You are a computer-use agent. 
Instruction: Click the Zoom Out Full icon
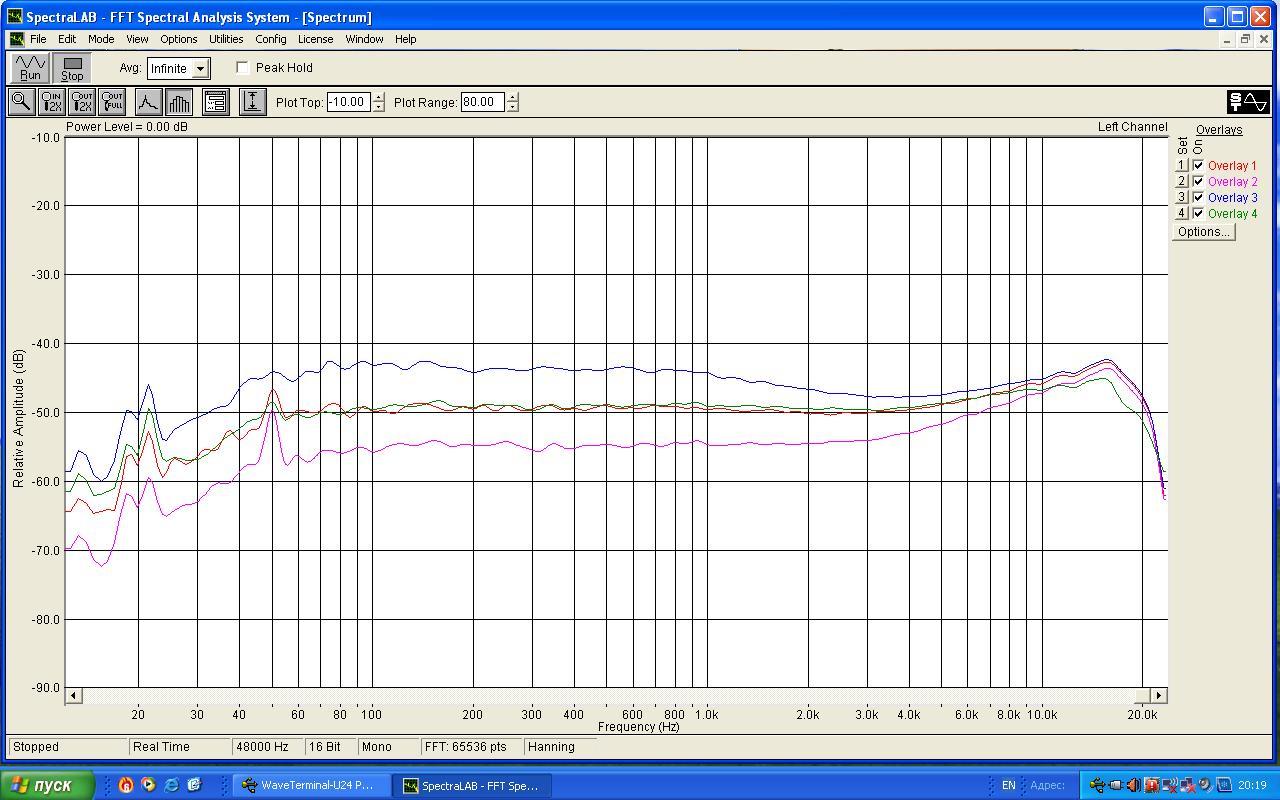click(112, 102)
